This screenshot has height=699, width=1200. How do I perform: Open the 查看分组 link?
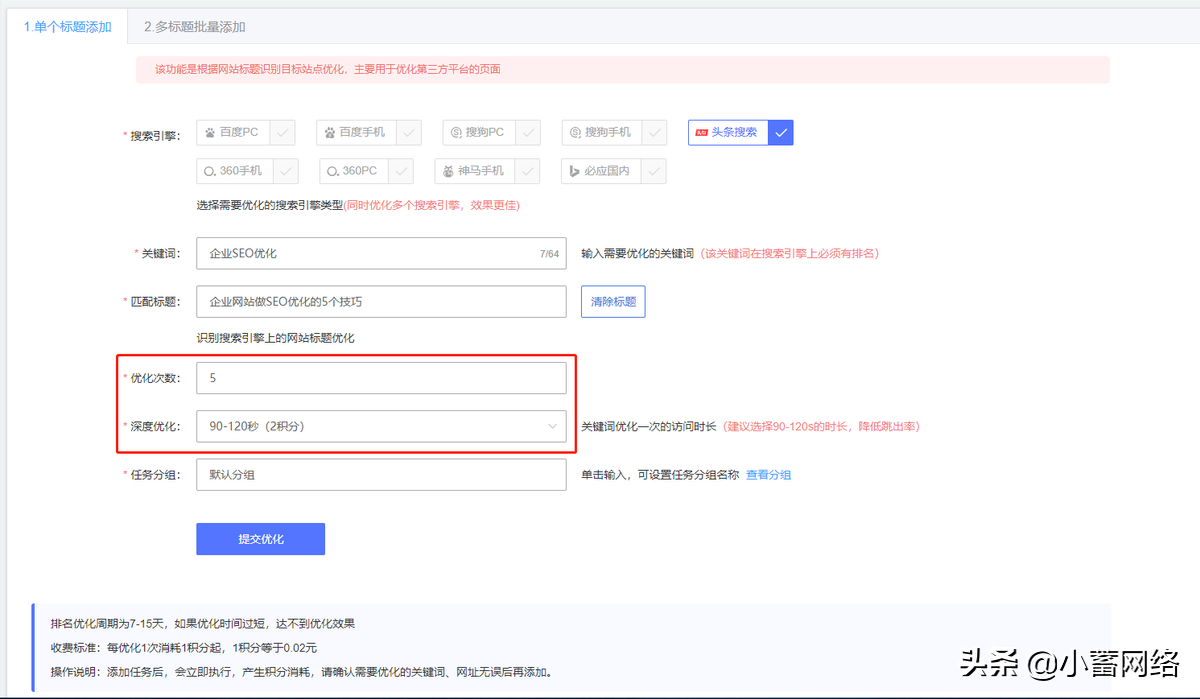tap(768, 475)
